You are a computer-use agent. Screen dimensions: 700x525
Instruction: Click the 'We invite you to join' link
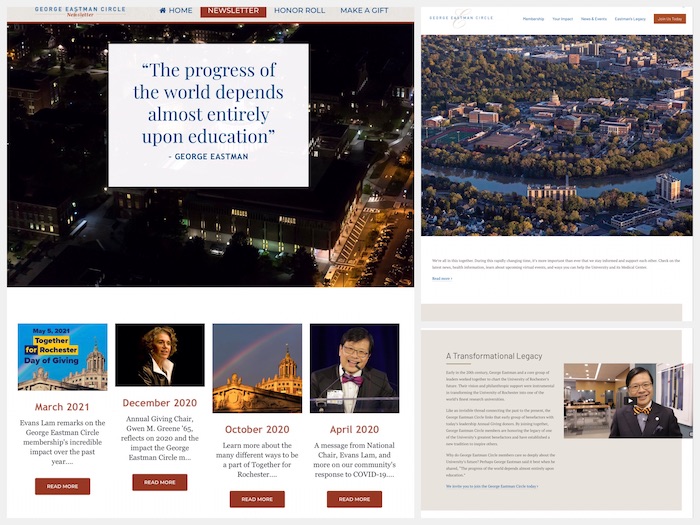click(492, 486)
